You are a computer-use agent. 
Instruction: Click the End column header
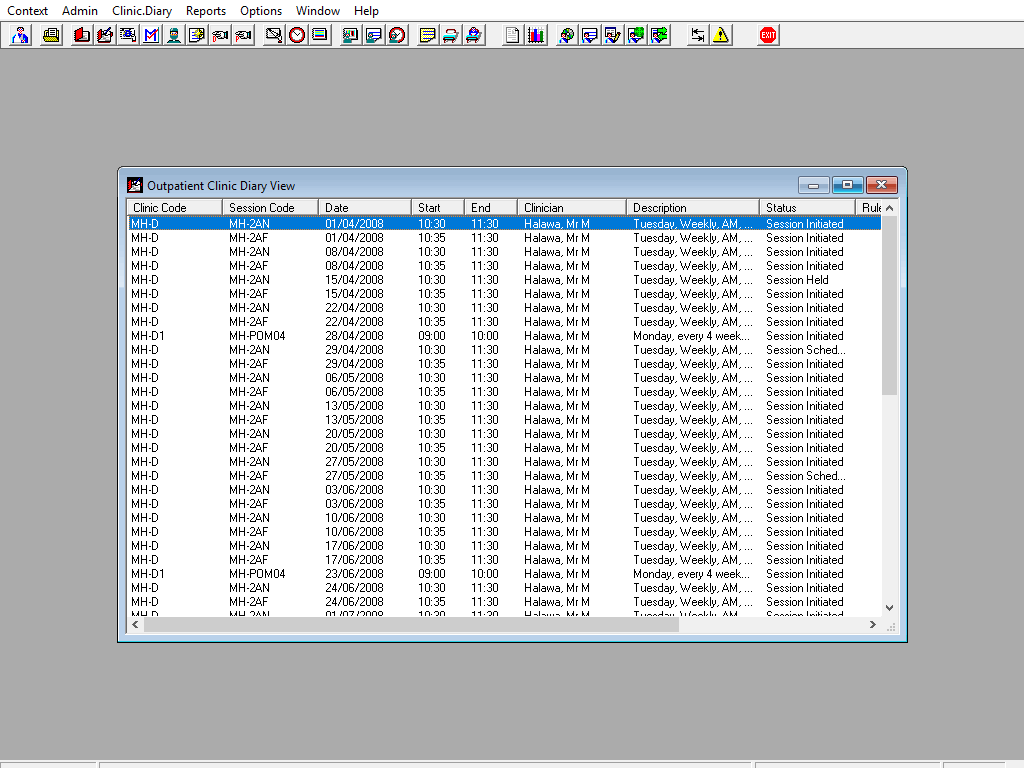tap(491, 208)
